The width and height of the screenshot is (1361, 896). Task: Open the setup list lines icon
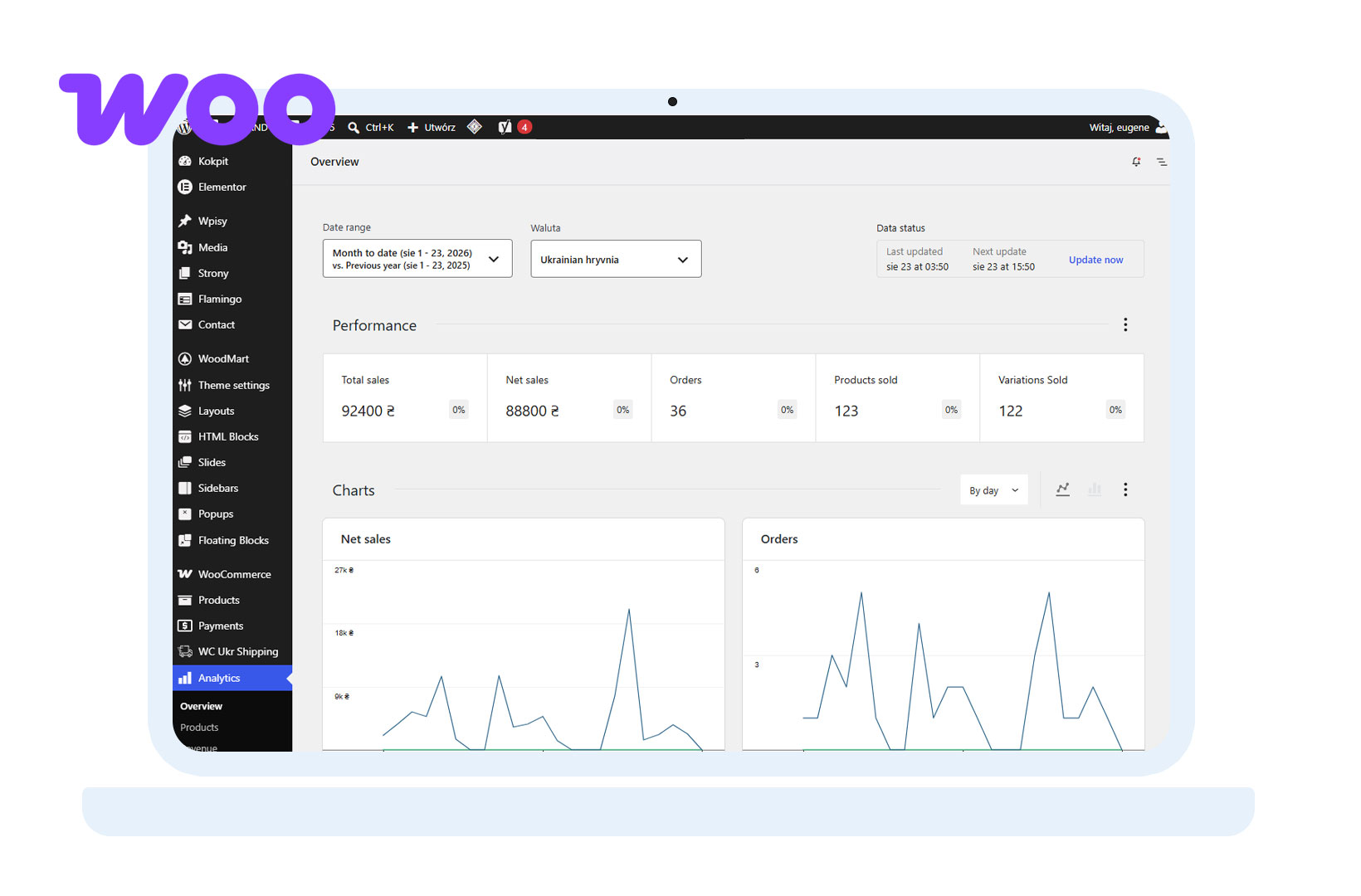[1162, 162]
